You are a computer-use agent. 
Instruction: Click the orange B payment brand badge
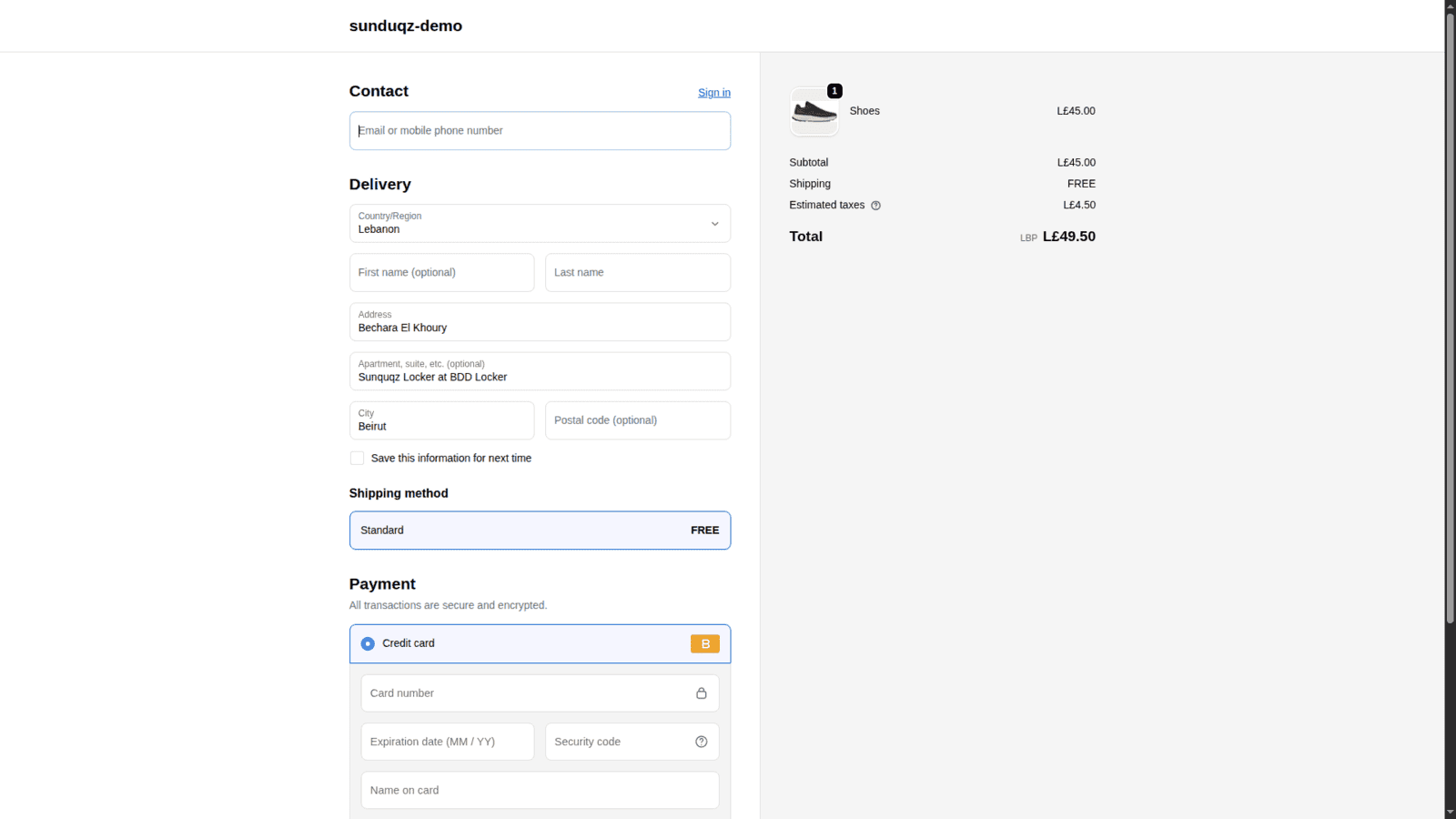coord(704,643)
